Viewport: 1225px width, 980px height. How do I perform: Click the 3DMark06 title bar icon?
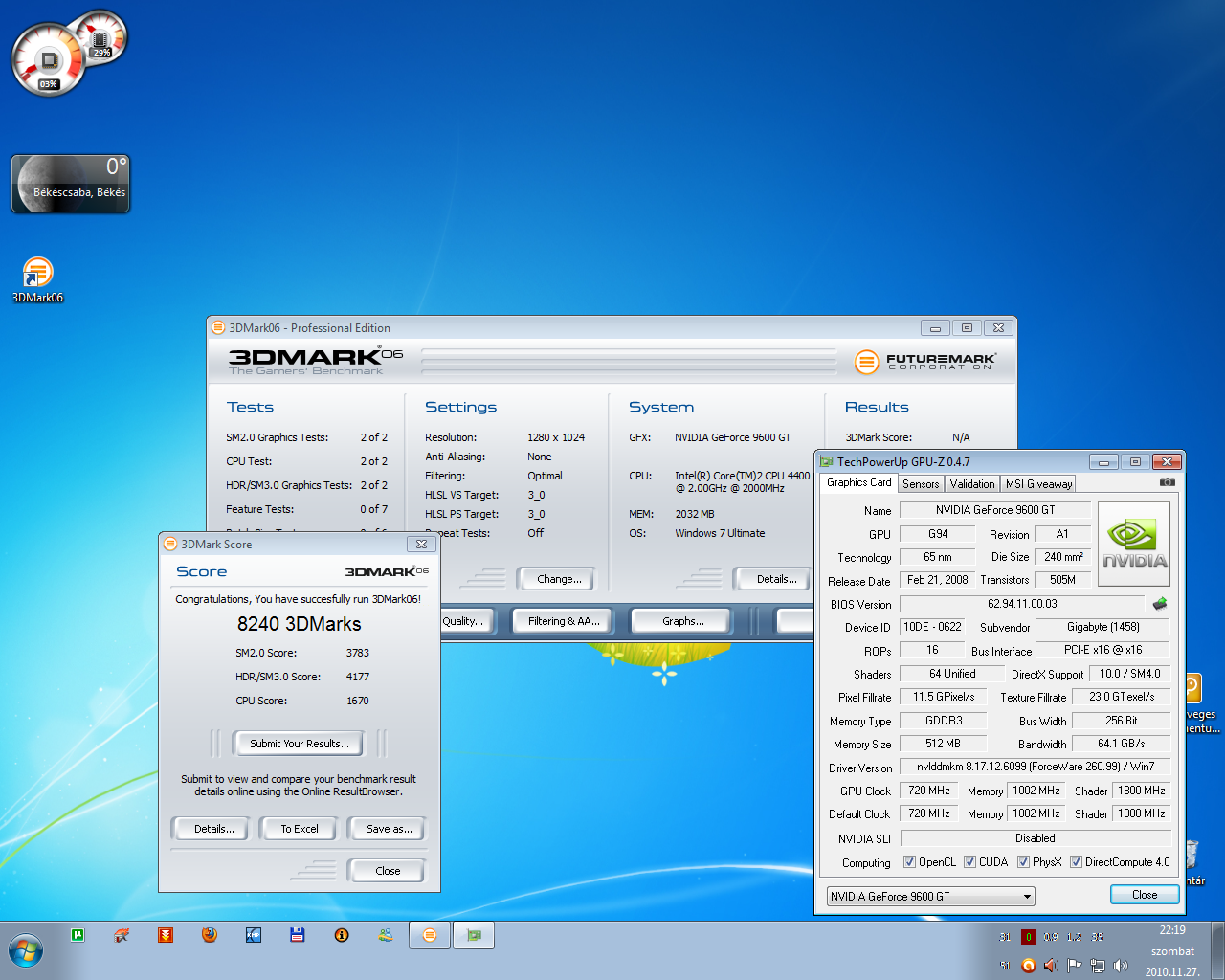218,327
